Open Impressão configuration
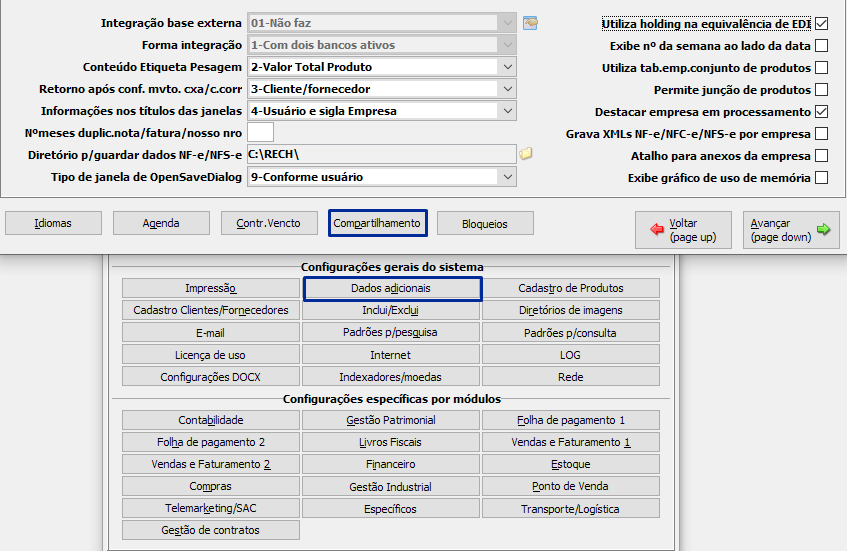This screenshot has width=847, height=551. 211,288
